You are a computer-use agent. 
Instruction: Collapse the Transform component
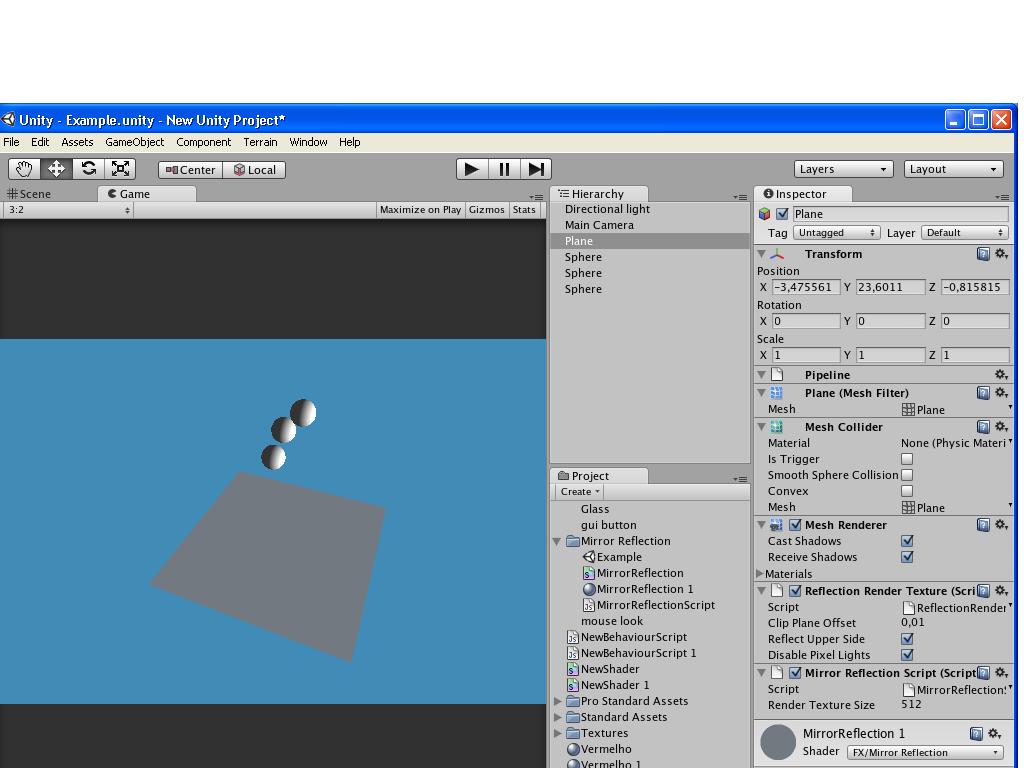762,254
